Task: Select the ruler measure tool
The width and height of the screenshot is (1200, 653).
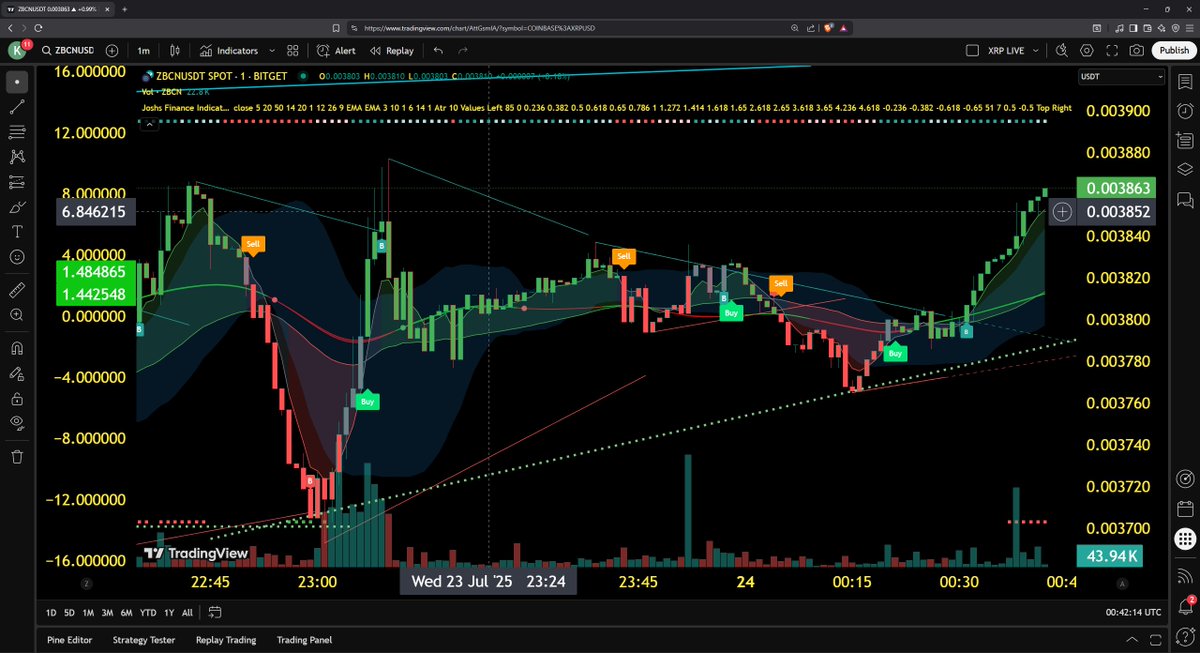Action: pos(17,290)
